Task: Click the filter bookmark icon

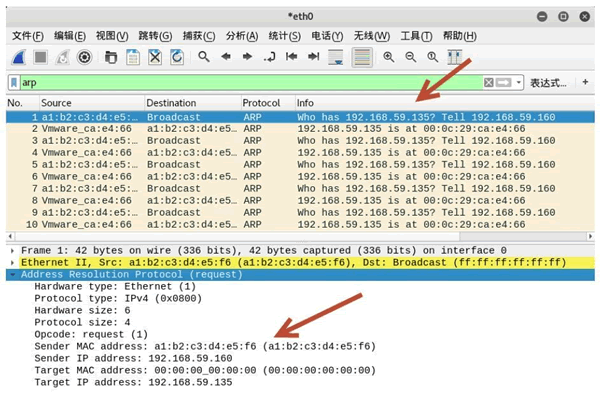Action: (14, 82)
